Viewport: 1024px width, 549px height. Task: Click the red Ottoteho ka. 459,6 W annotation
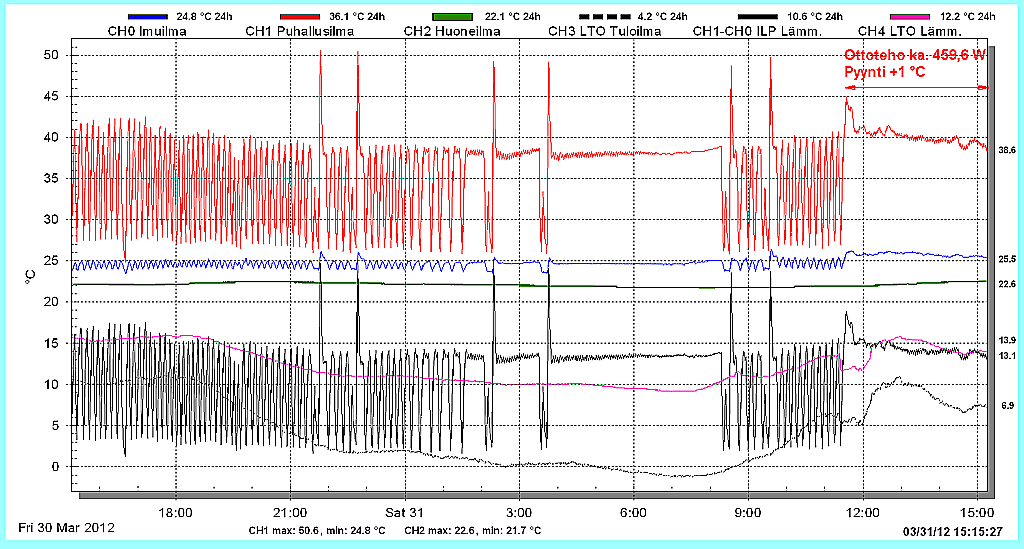pos(915,56)
